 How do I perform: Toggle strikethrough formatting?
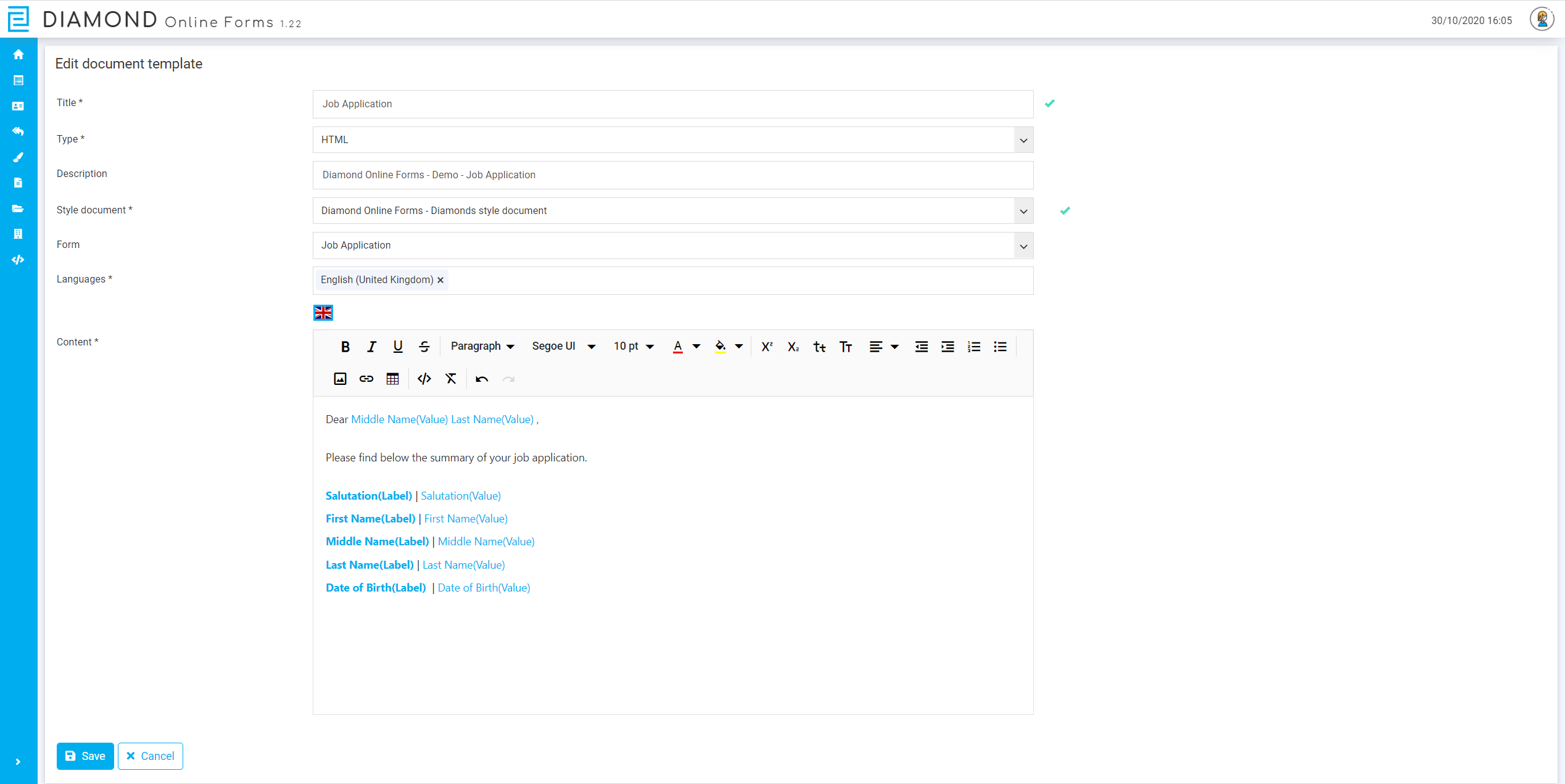tap(424, 347)
